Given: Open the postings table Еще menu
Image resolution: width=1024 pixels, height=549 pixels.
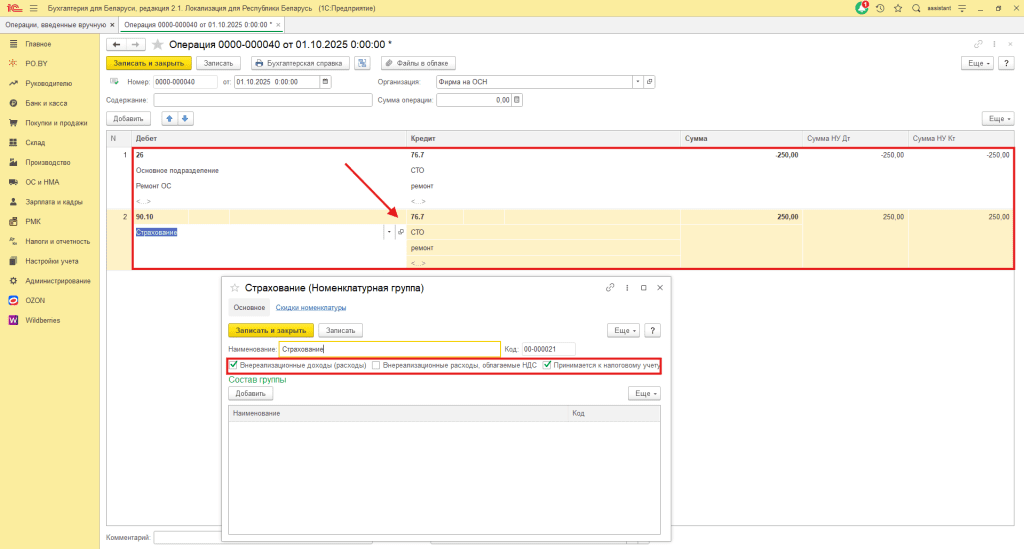Looking at the screenshot, I should [999, 119].
